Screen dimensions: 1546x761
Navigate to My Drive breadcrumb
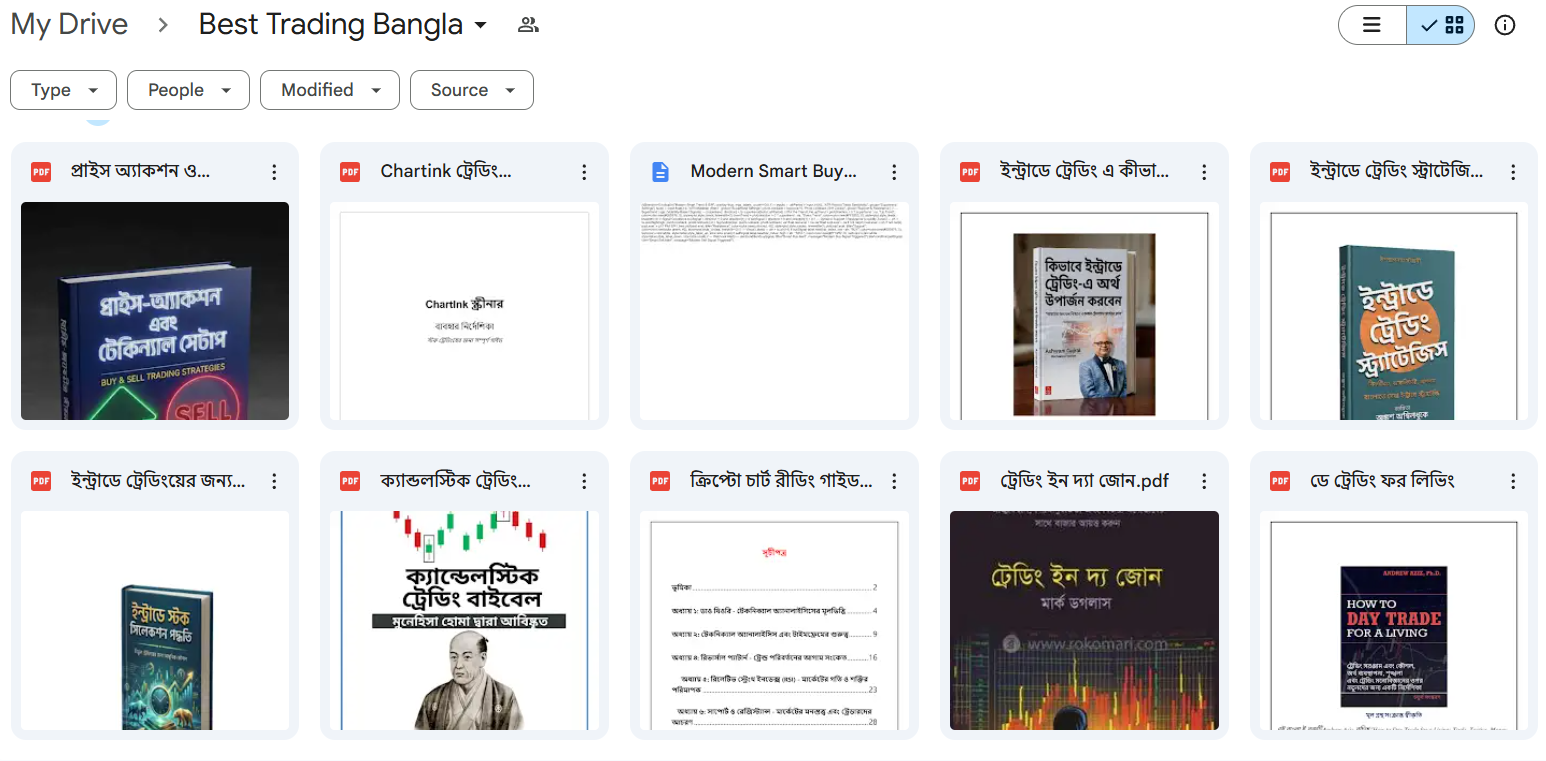[x=69, y=25]
